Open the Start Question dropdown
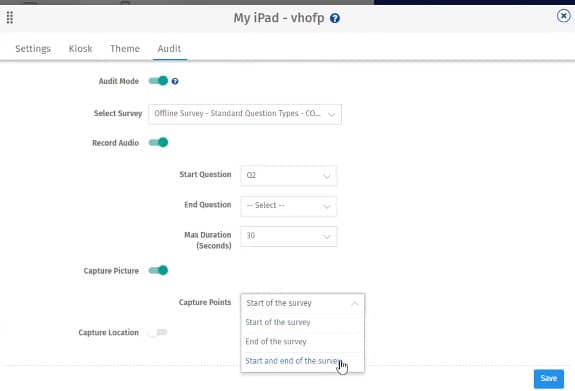This screenshot has width=575, height=391. coord(288,176)
